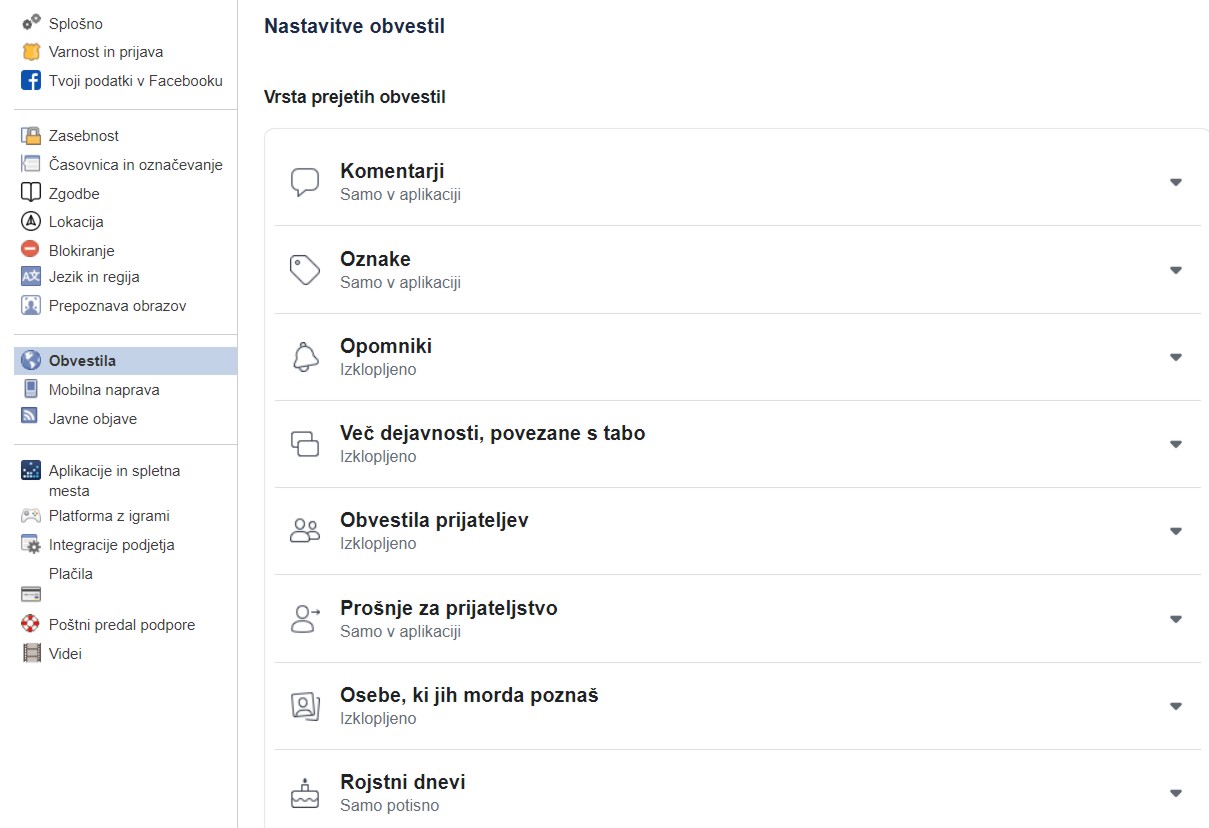Click the padlock icon beside Zasebnost
Image resolution: width=1209 pixels, height=828 pixels.
[31, 136]
